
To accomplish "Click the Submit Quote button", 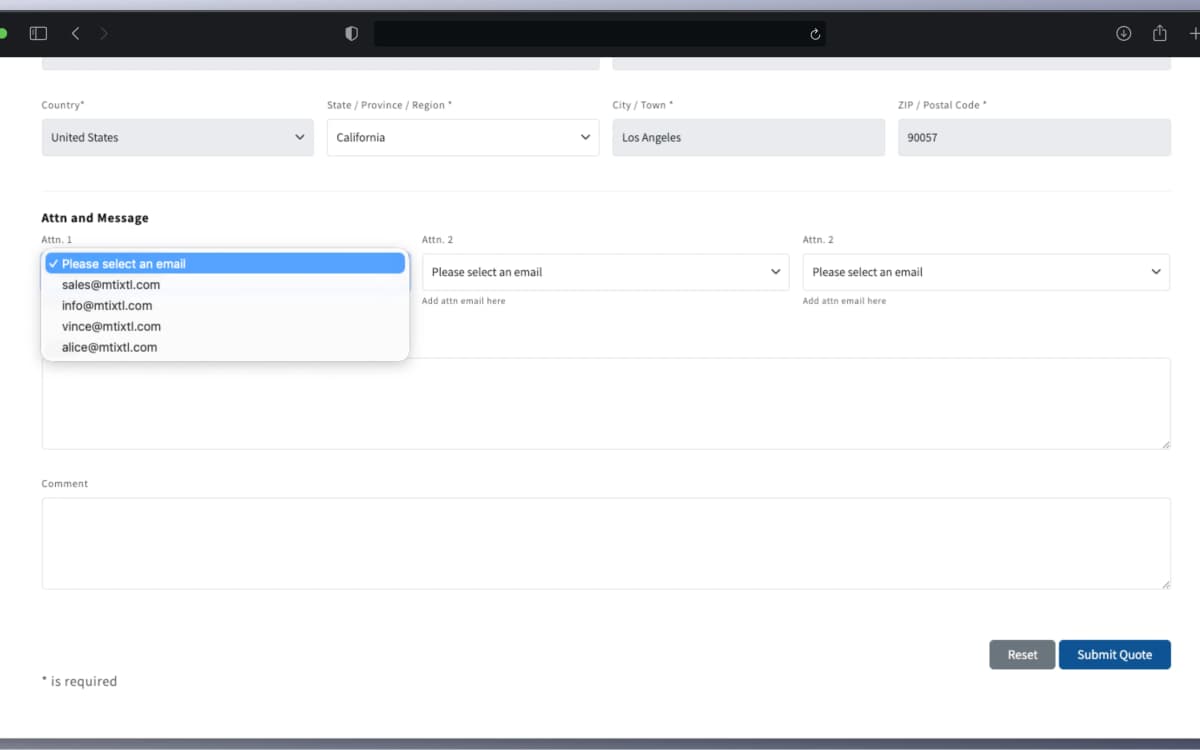I will click(x=1114, y=655).
